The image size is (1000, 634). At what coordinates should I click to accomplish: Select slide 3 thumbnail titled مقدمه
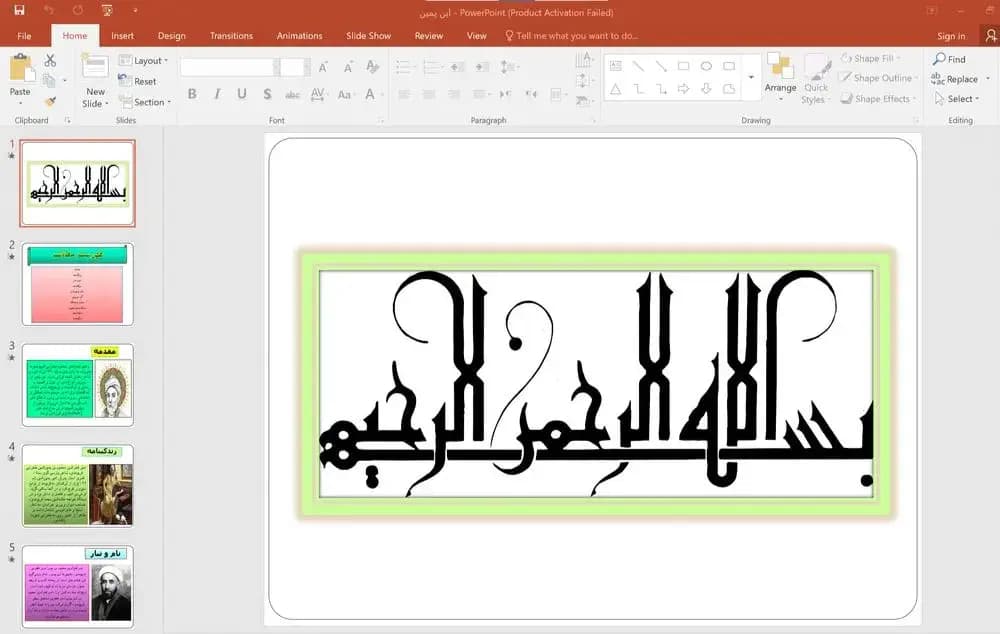(x=78, y=385)
